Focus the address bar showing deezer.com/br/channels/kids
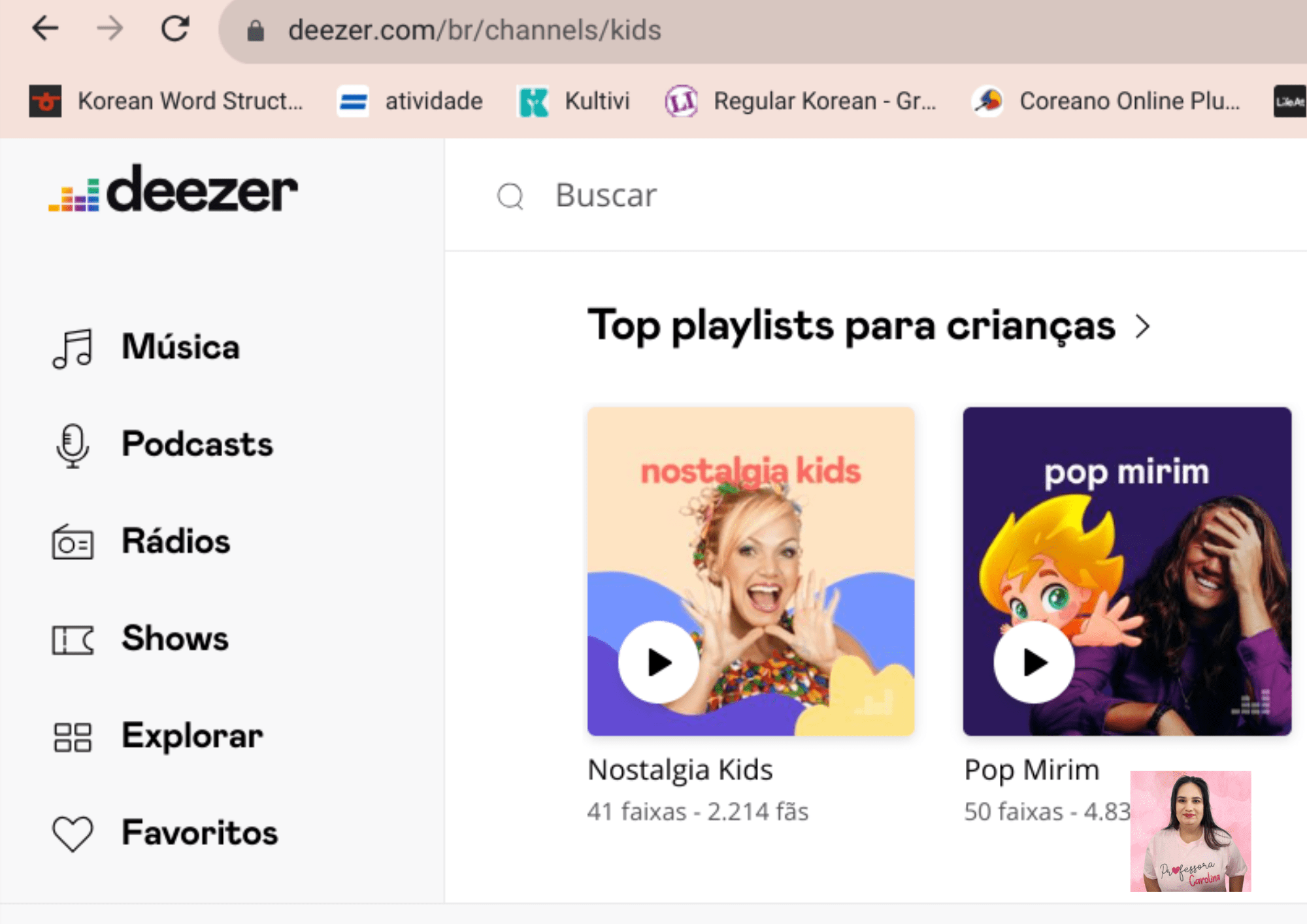 pos(763,31)
